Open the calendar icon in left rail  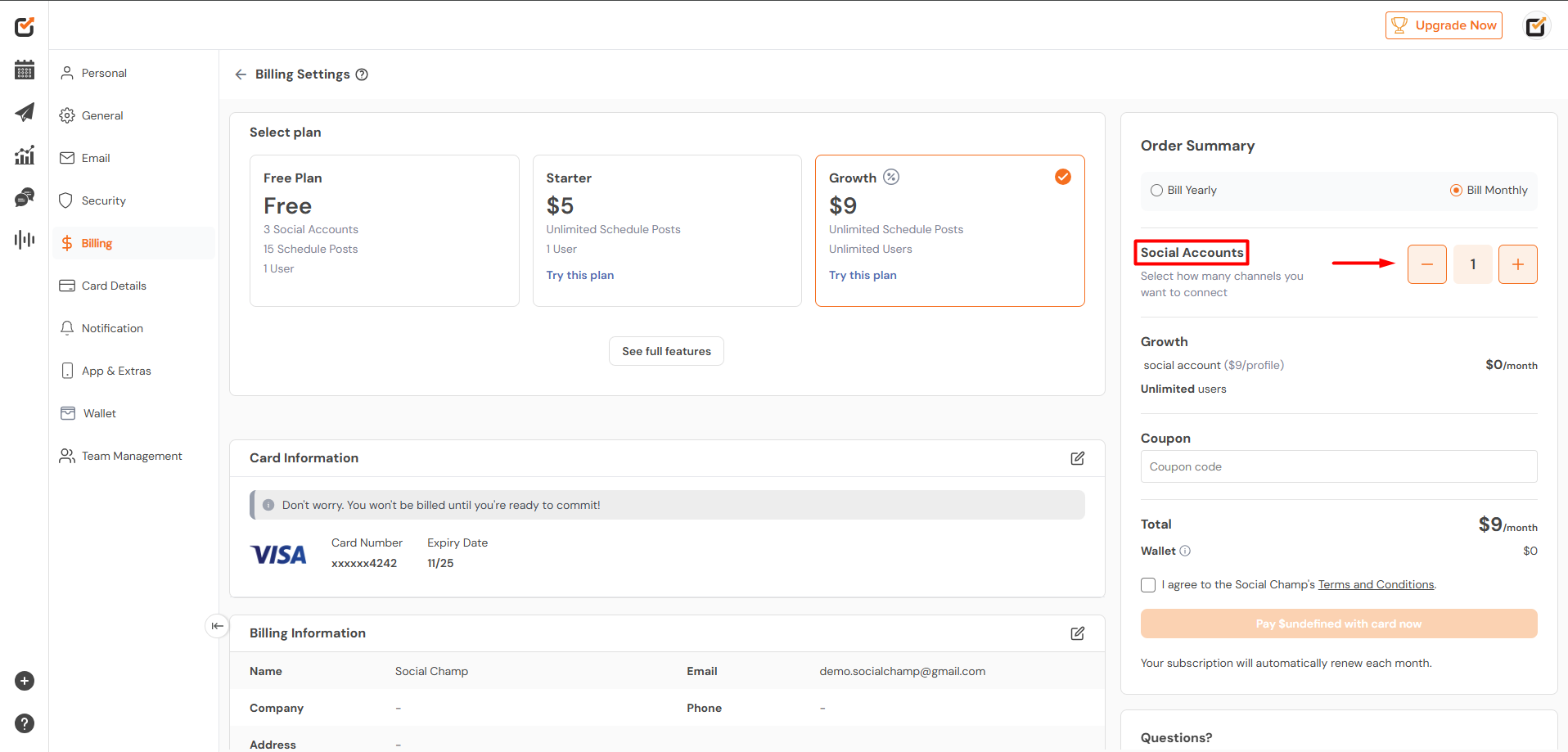25,70
